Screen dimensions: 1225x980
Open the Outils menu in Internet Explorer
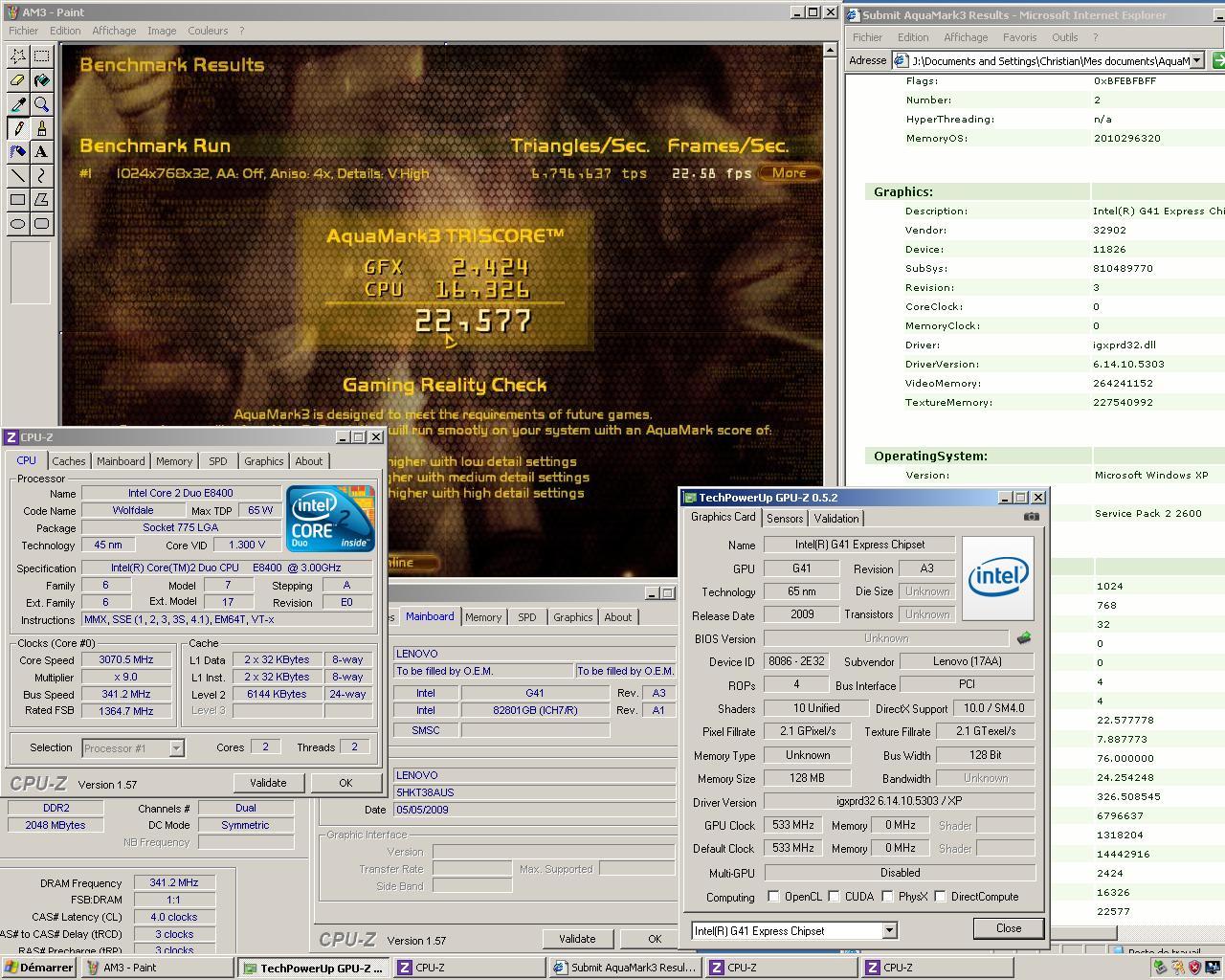[x=1064, y=37]
